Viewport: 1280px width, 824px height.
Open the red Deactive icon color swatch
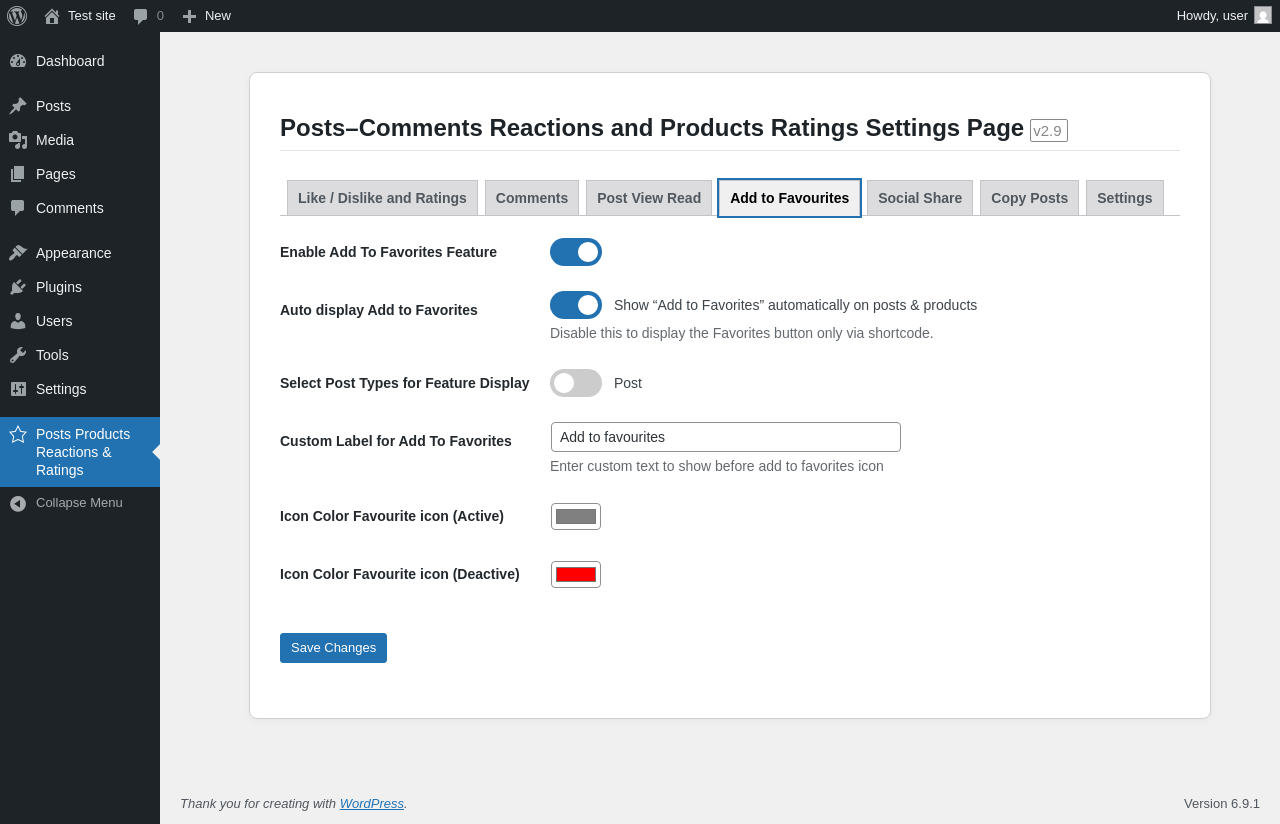tap(576, 574)
